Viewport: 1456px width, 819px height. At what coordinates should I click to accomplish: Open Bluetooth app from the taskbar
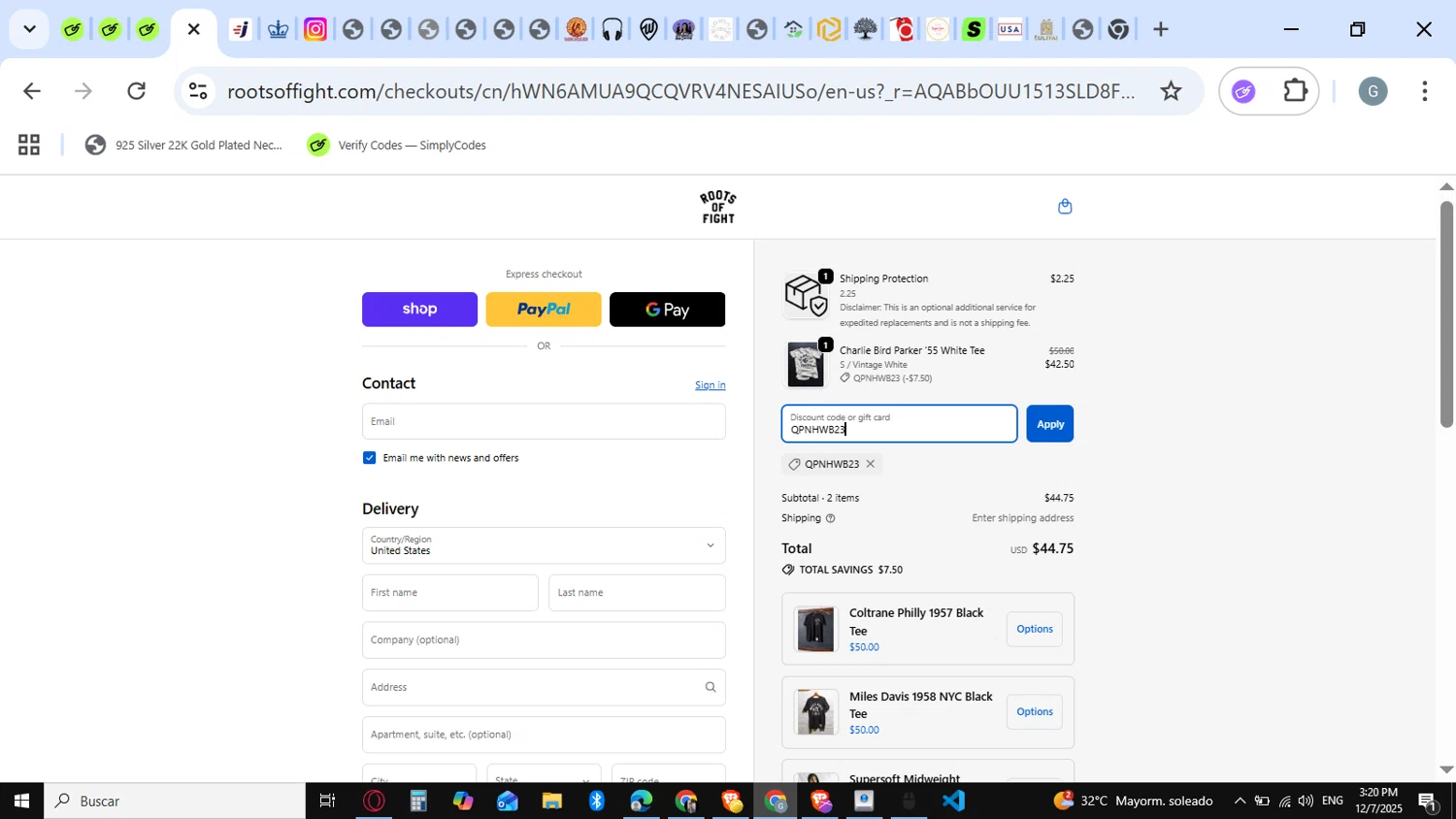(x=596, y=801)
